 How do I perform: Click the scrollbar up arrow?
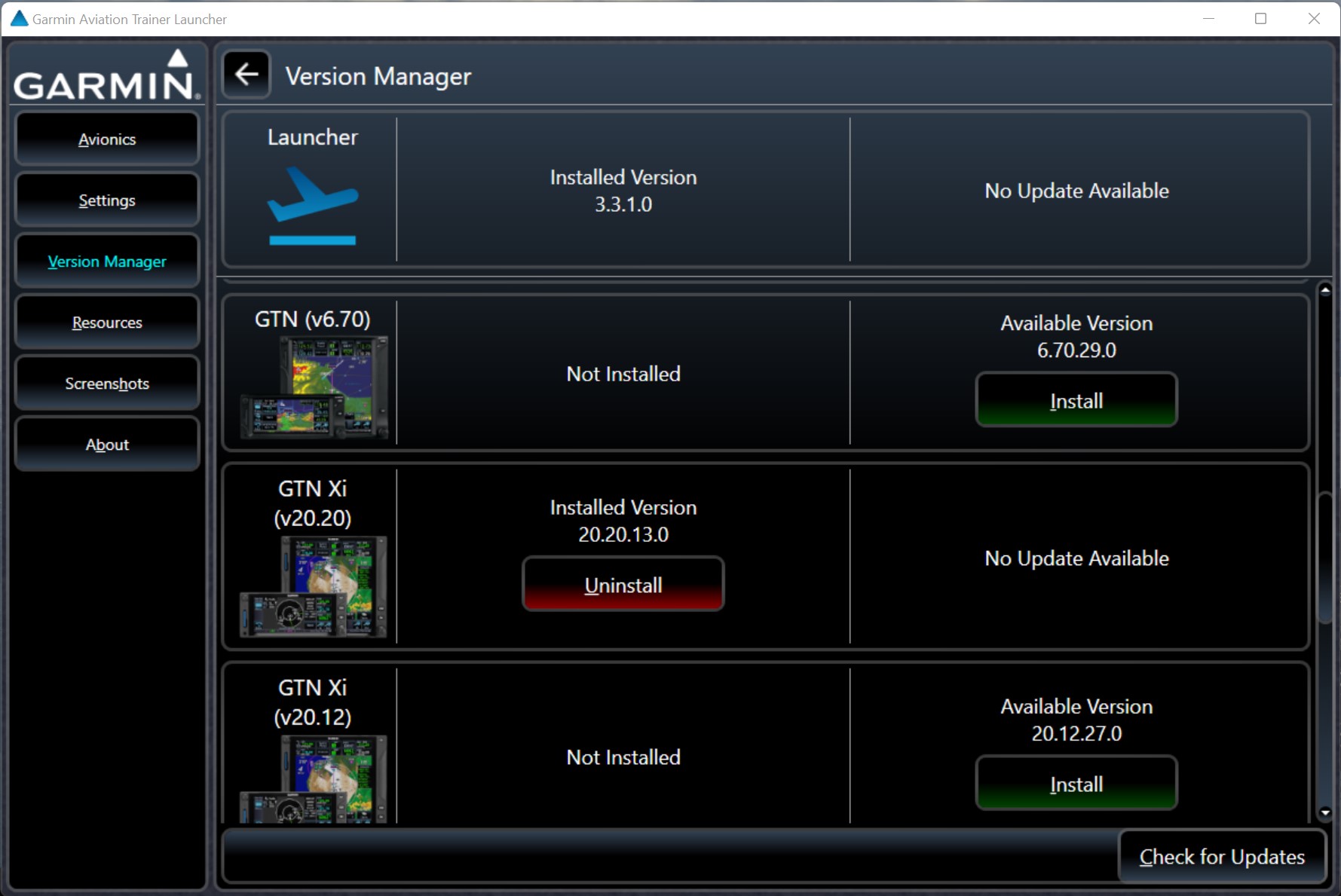[x=1325, y=290]
